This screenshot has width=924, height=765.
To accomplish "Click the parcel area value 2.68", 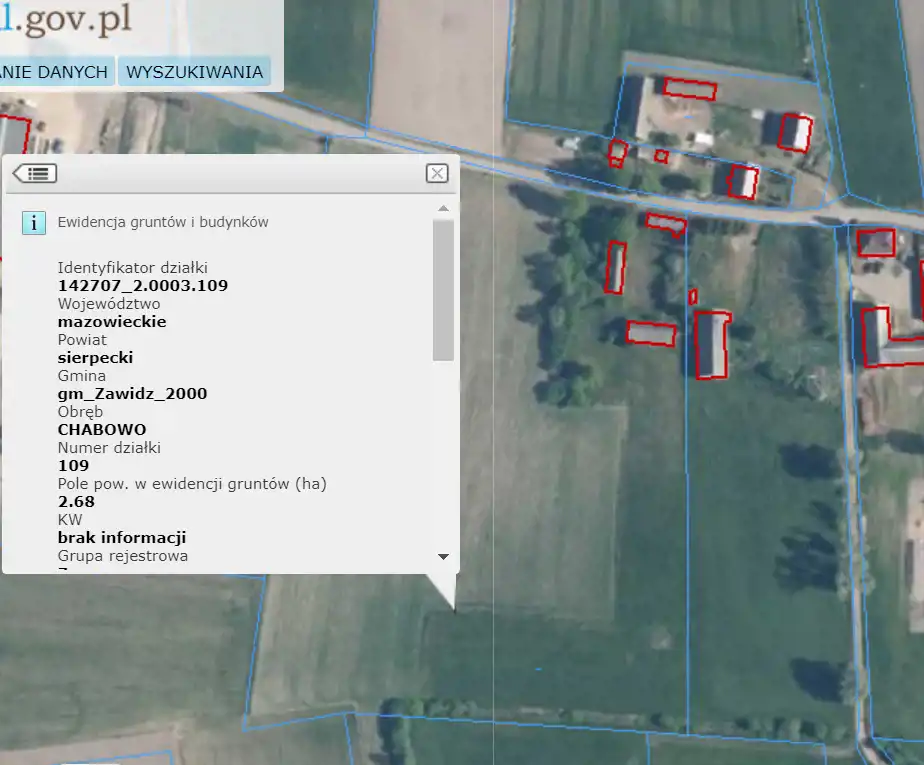I will pyautogui.click(x=76, y=502).
